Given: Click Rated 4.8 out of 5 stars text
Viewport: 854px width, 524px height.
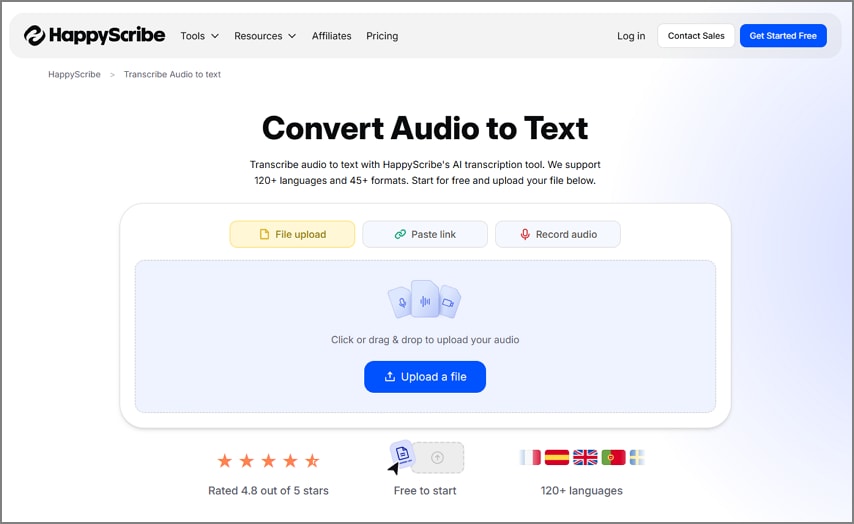Looking at the screenshot, I should [x=268, y=490].
